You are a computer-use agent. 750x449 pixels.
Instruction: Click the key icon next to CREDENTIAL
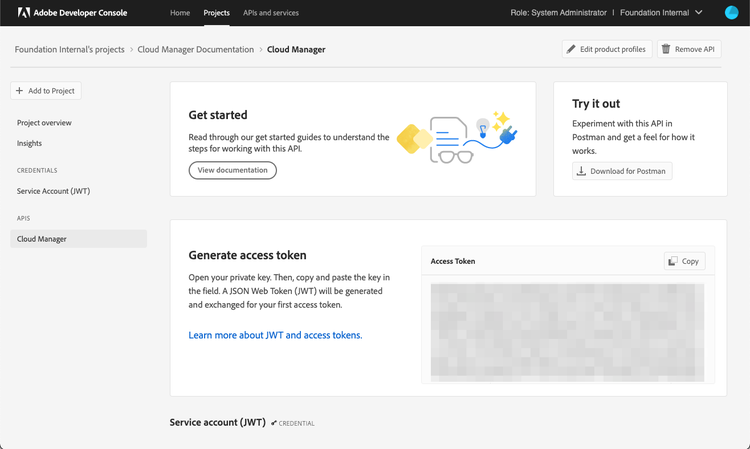(x=274, y=423)
